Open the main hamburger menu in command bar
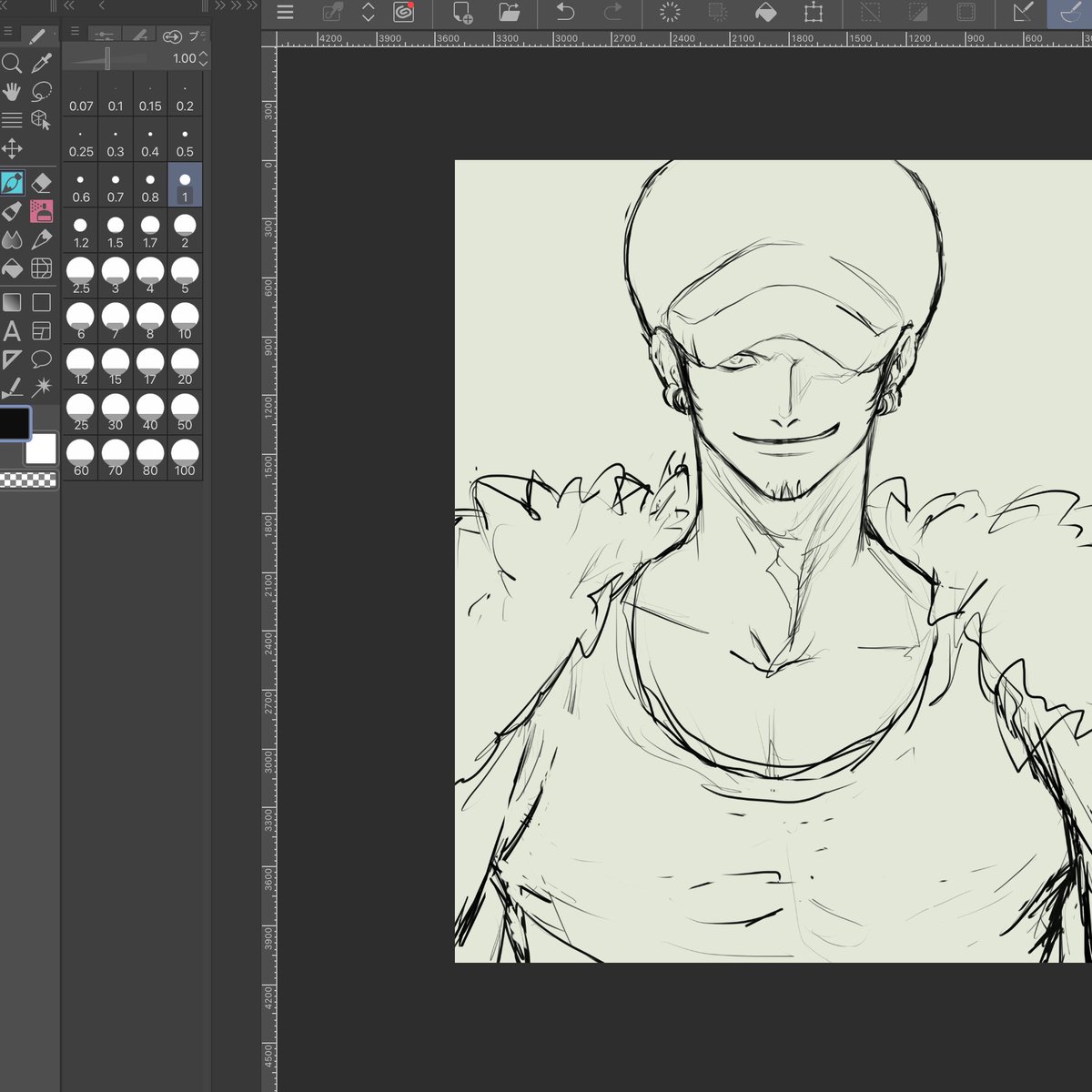This screenshot has height=1092, width=1092. click(285, 13)
